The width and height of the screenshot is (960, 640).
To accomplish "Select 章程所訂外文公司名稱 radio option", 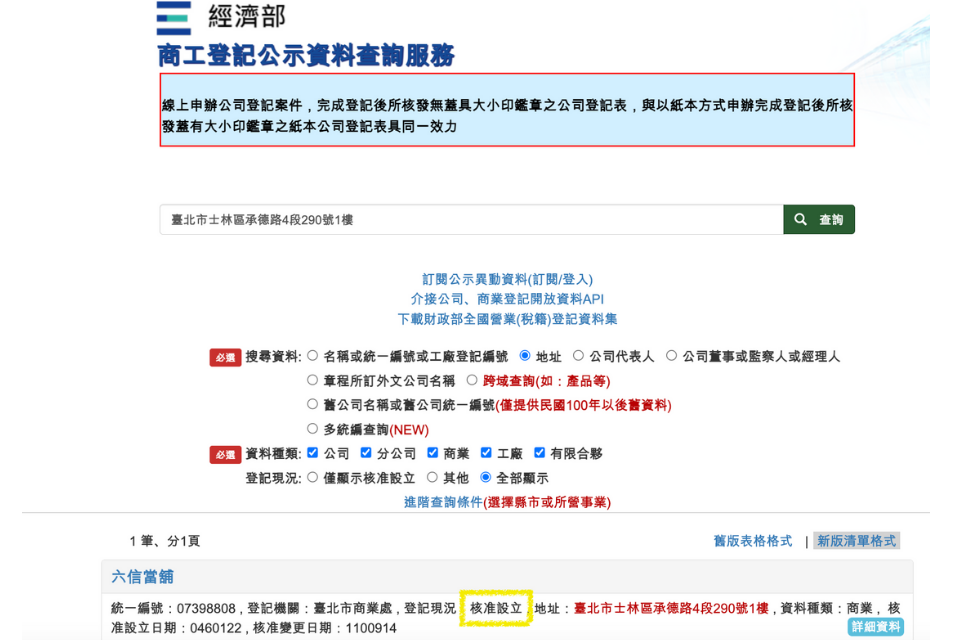I will [313, 381].
